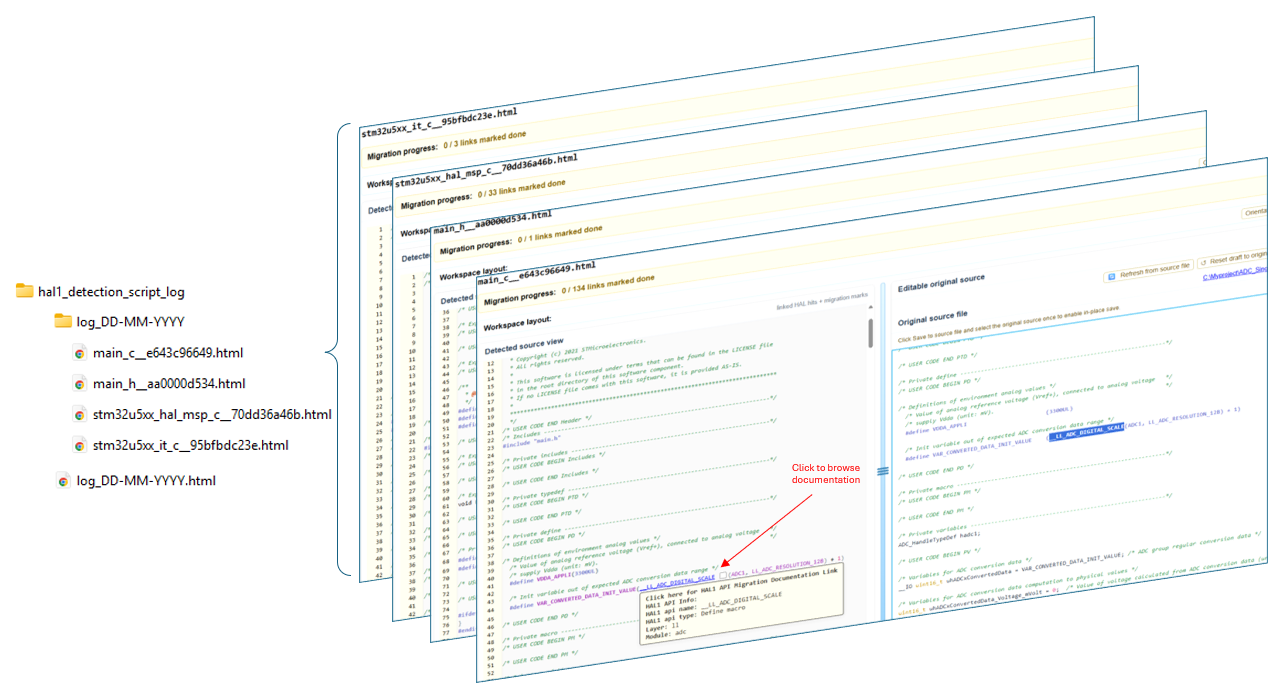Click the Chrome icon beside main_c__e643c96649.html
1285x684 pixels.
pos(80,353)
